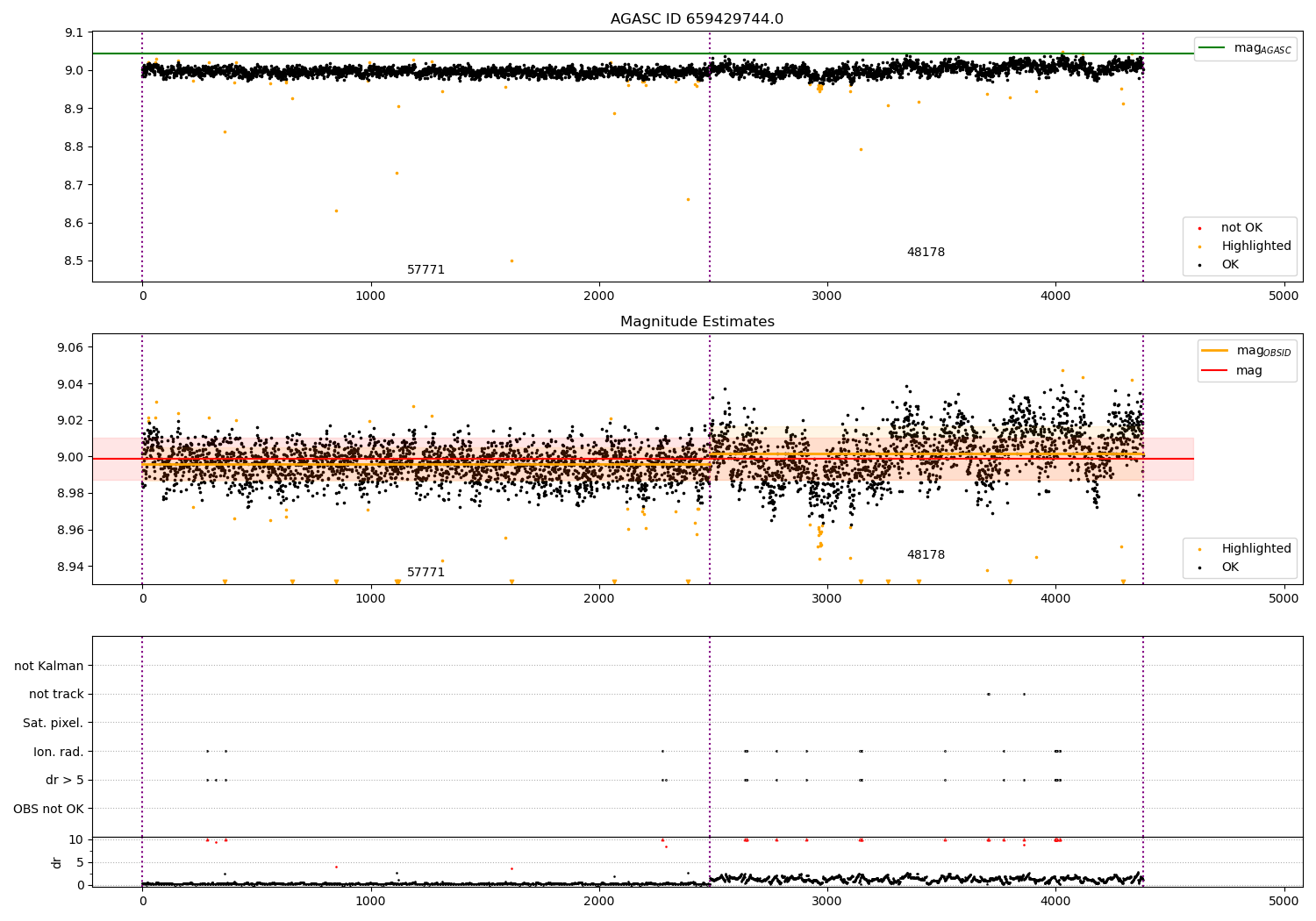
Task: Click the 57771 label in Magnitude Estimates plot
Action: coord(426,573)
